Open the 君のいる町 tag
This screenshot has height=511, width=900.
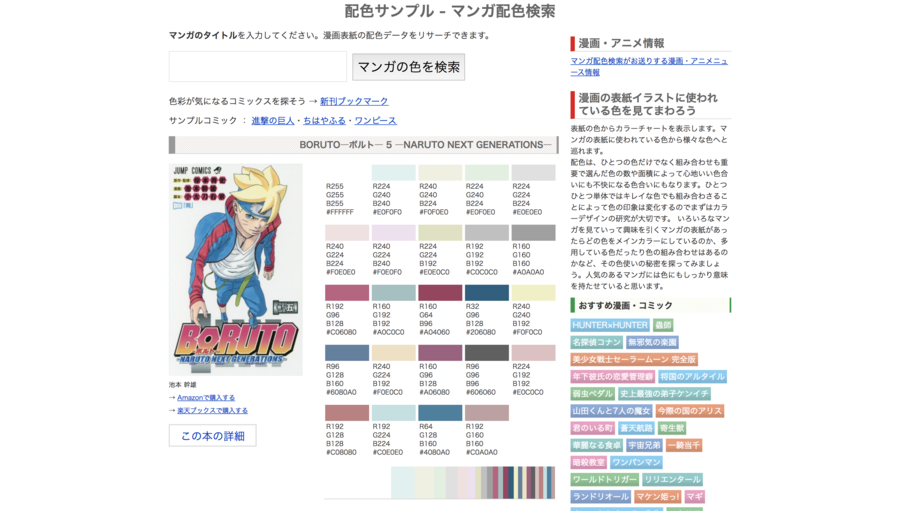[x=592, y=428]
